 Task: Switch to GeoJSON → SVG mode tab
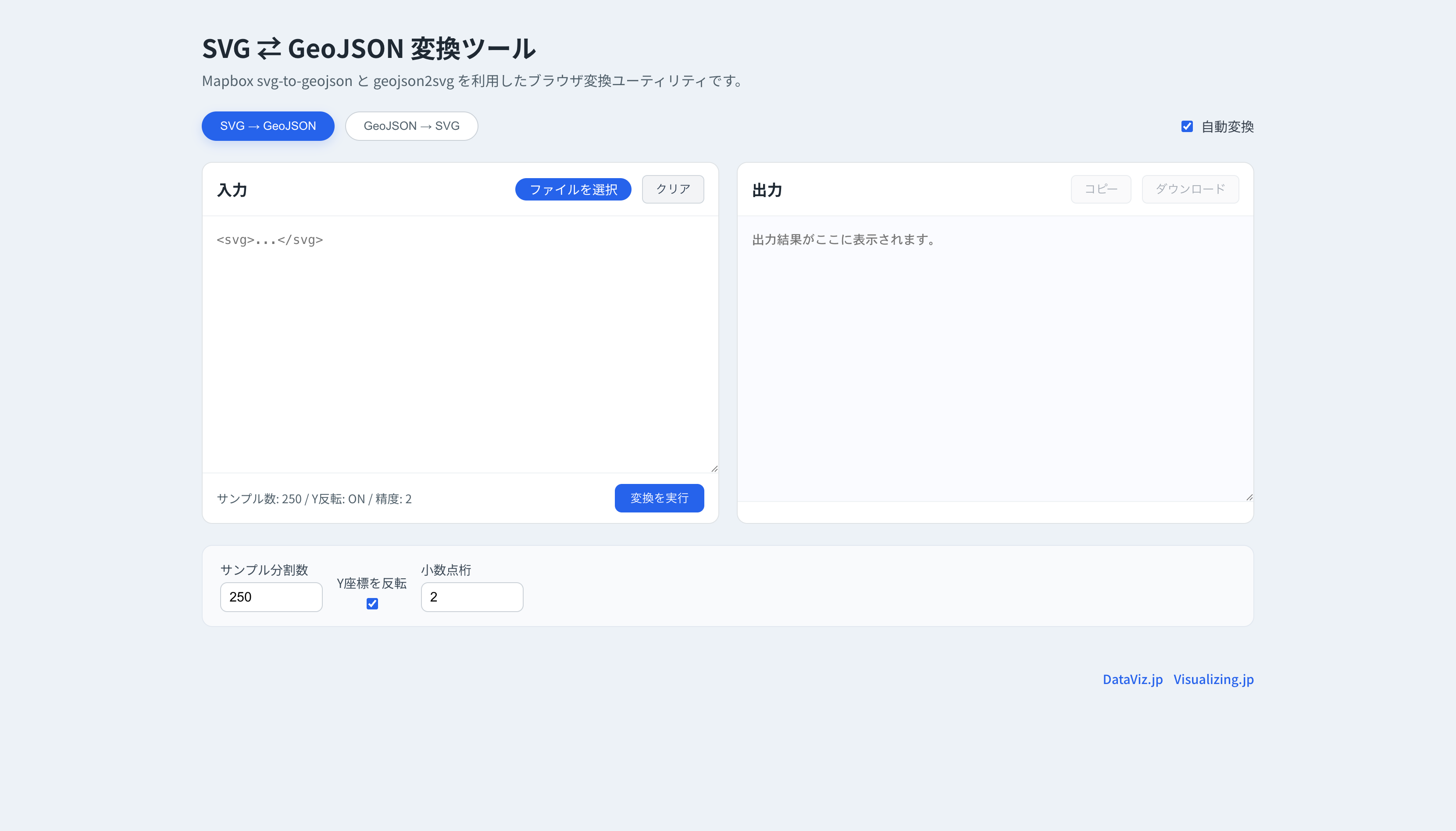click(x=411, y=126)
